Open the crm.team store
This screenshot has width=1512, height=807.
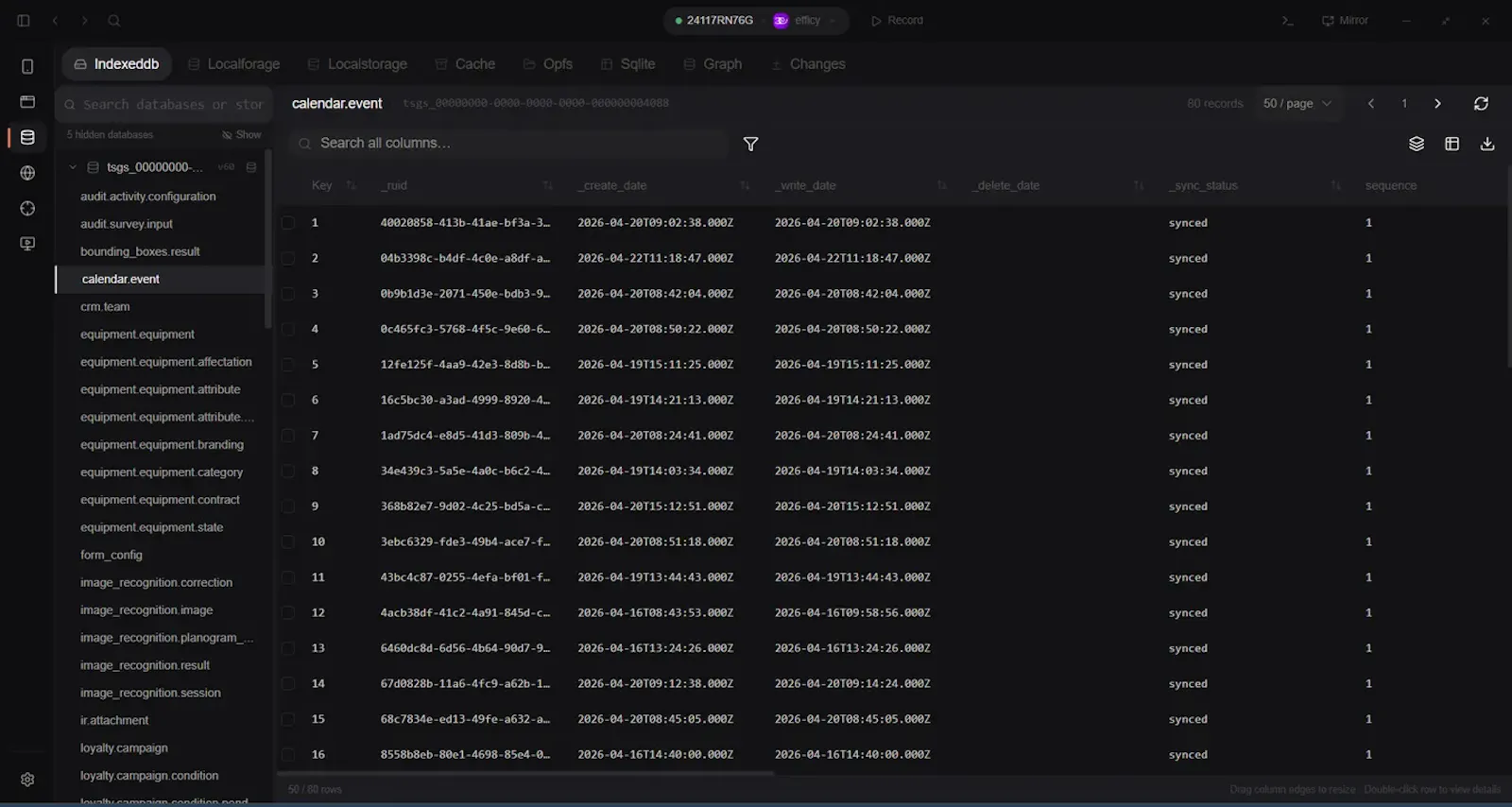[161, 307]
